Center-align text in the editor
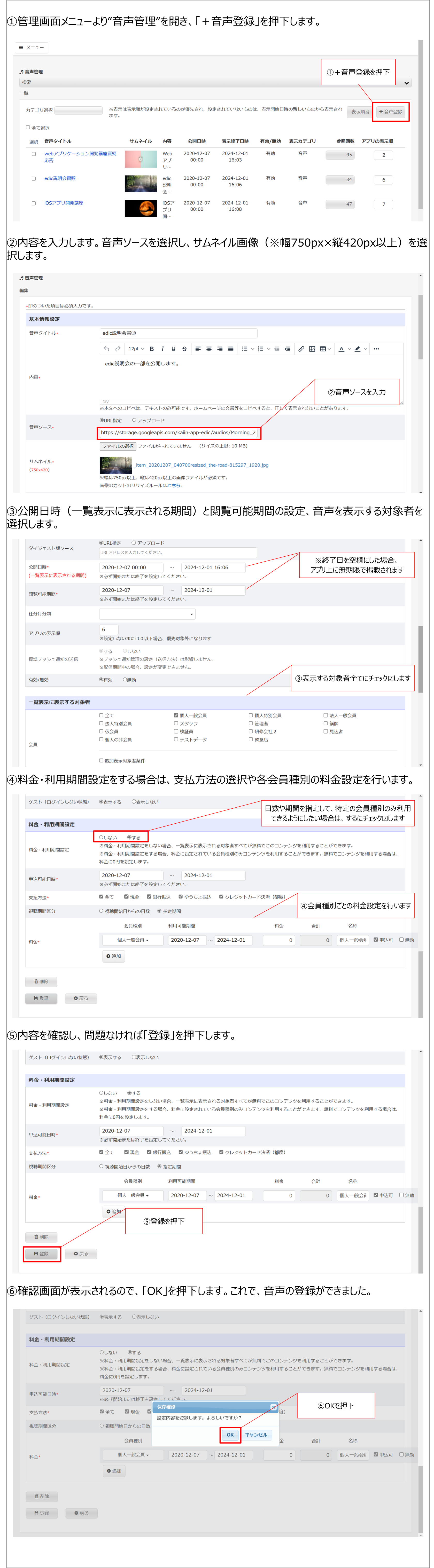 coord(209,349)
